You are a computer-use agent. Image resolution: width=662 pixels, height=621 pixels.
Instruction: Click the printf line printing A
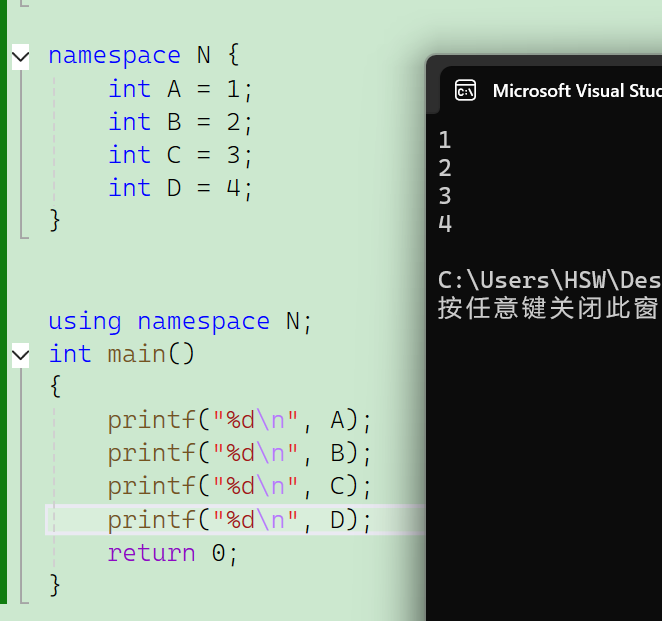[x=239, y=421]
